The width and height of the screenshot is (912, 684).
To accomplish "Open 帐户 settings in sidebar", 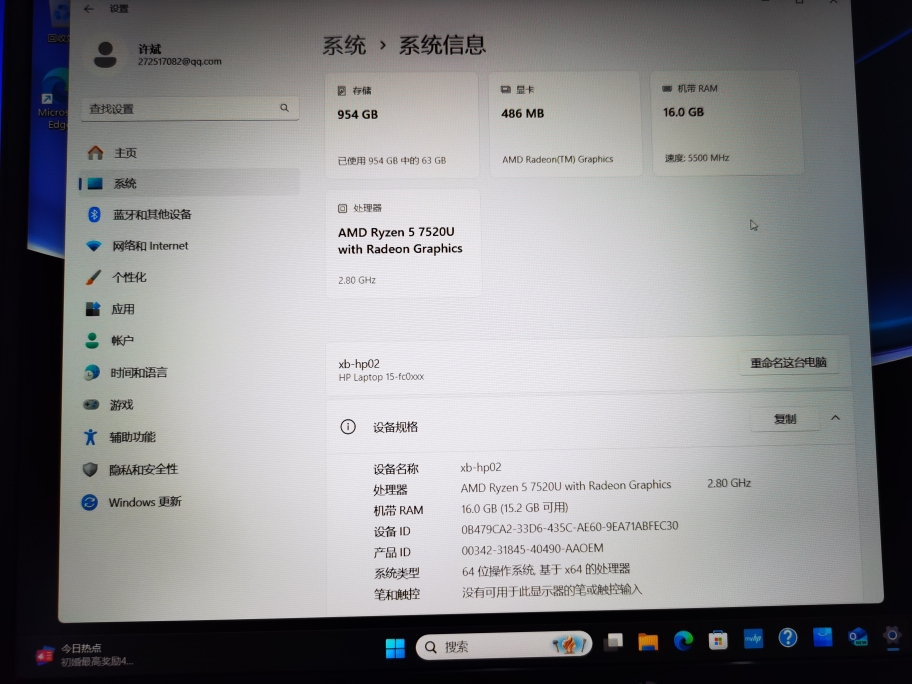I will click(189, 340).
